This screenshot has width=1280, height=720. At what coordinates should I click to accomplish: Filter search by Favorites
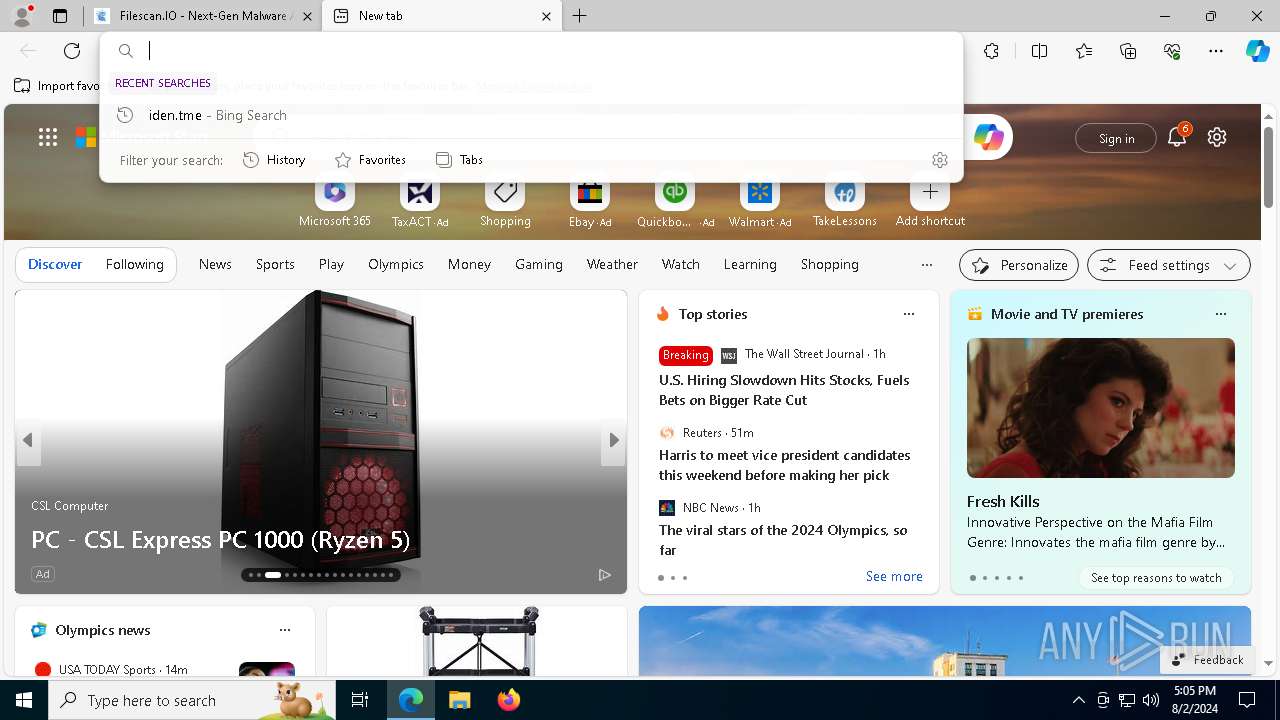point(370,160)
